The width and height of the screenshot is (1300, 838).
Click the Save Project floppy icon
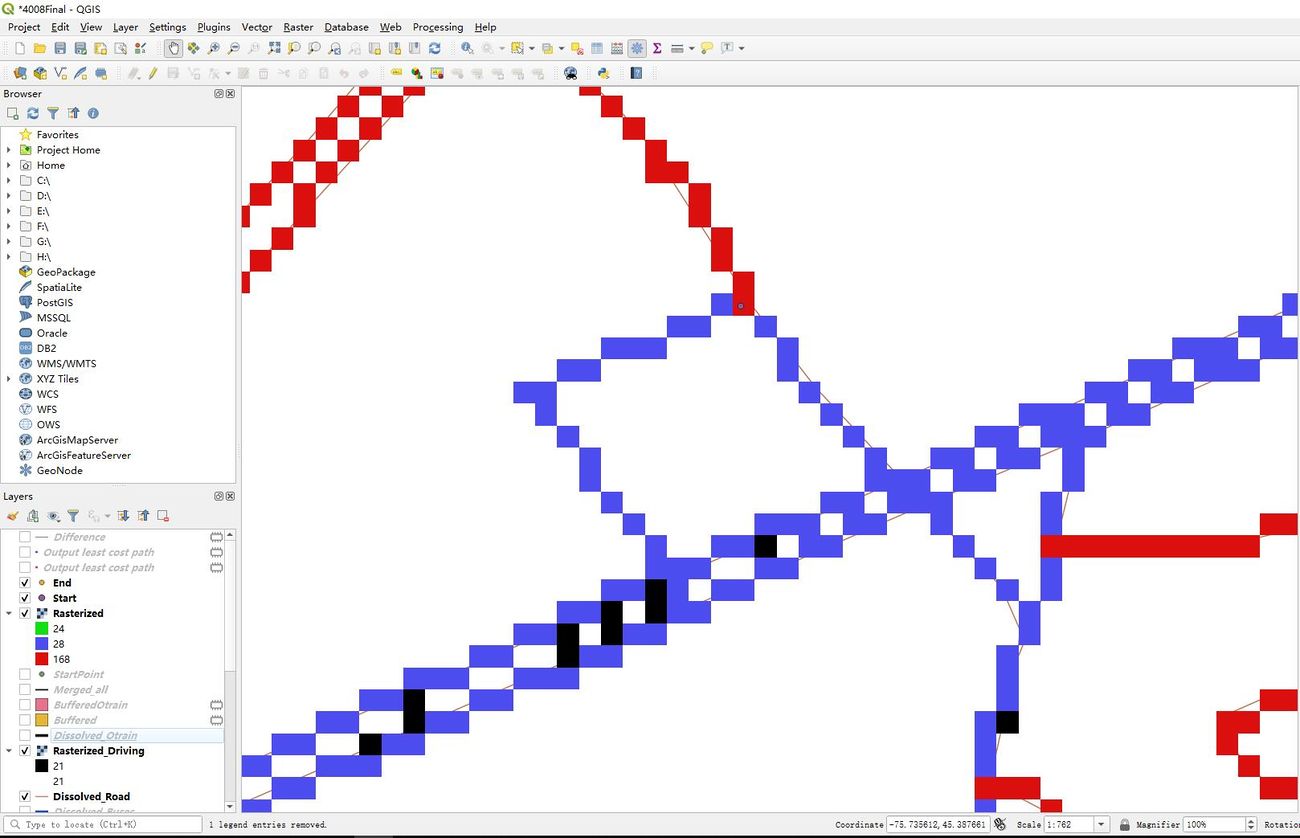click(x=60, y=48)
